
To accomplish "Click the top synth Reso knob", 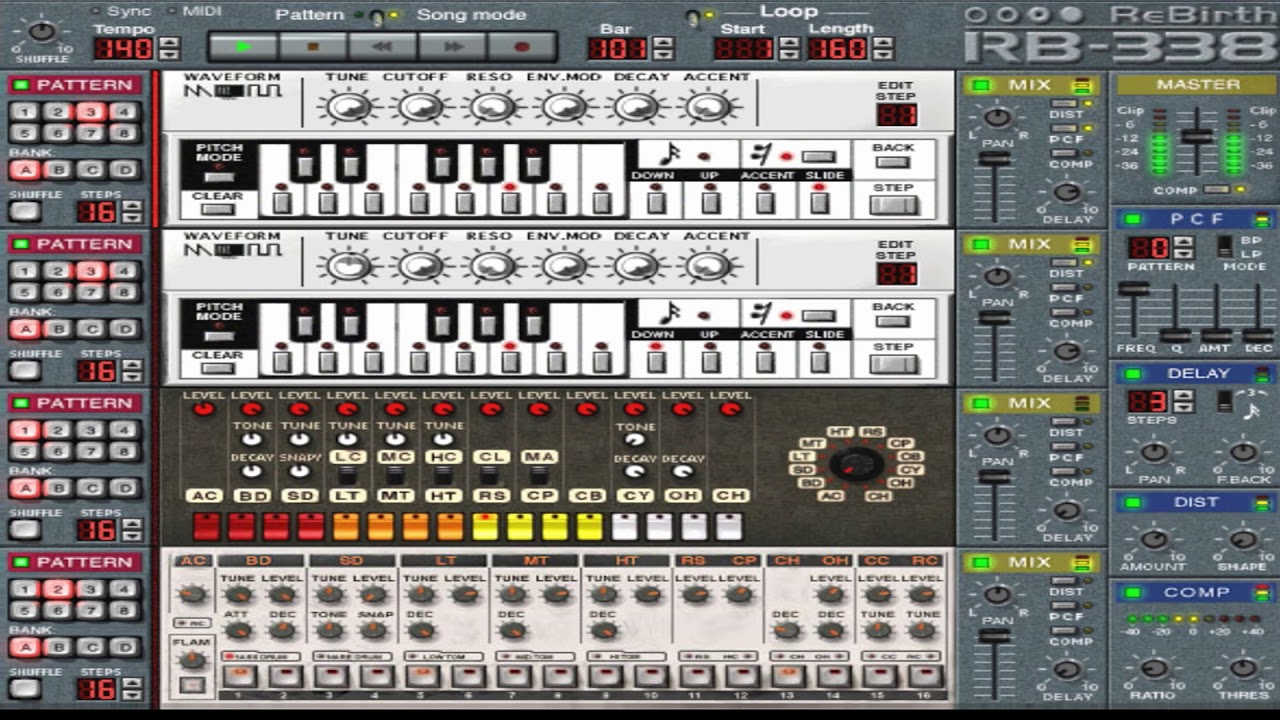I will (491, 107).
